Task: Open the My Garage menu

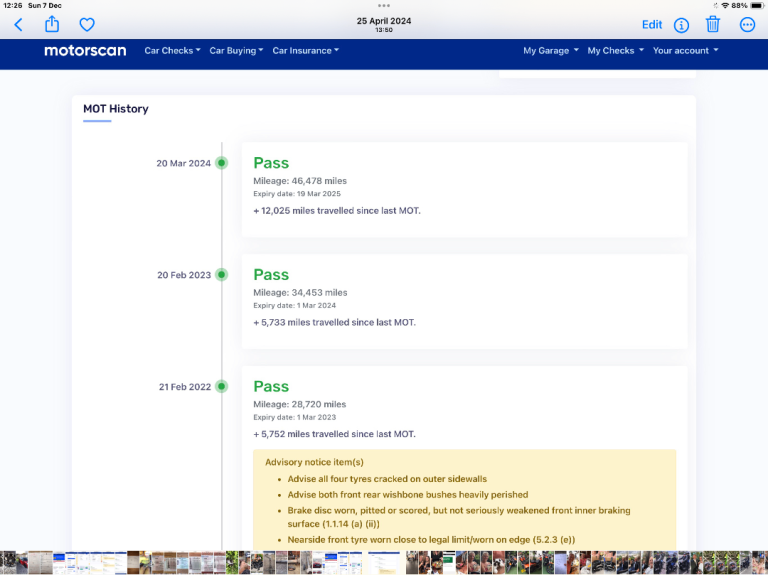Action: 550,51
